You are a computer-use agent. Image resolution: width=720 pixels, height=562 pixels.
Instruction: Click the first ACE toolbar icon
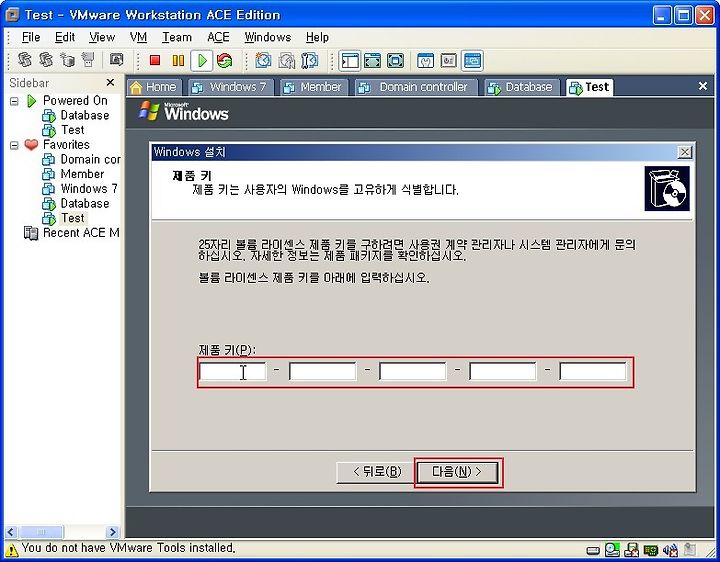pyautogui.click(x=25, y=60)
